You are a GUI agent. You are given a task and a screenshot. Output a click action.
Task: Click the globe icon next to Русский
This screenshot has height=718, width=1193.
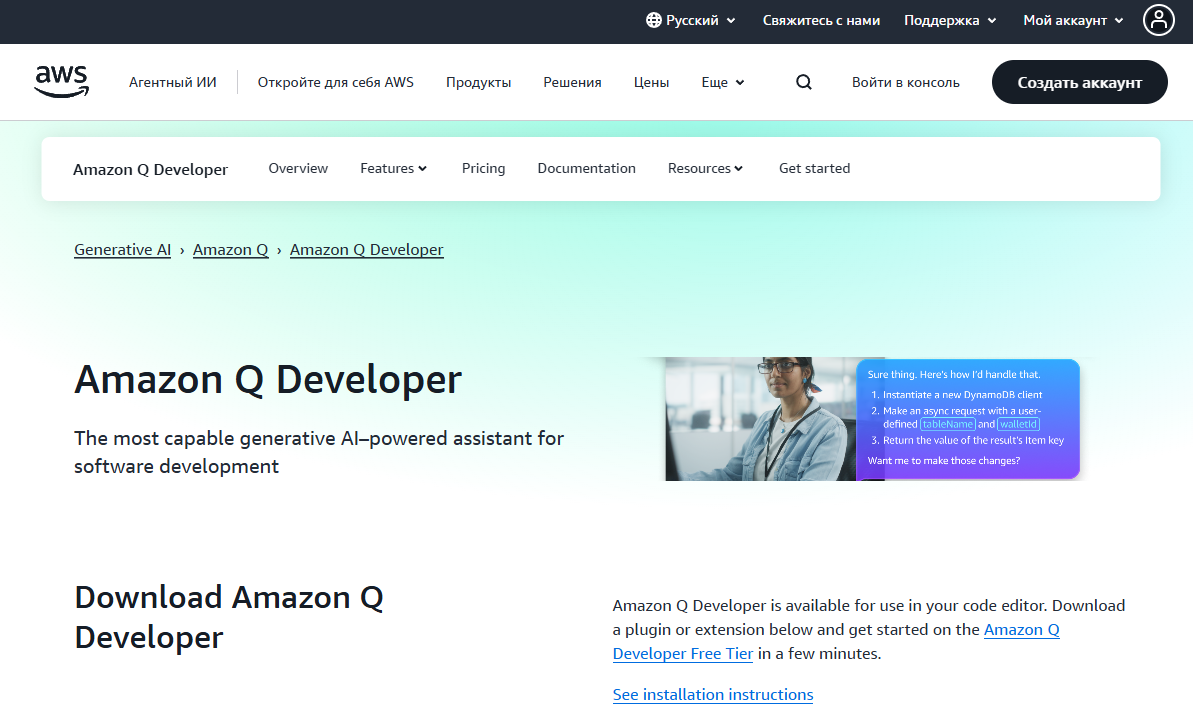tap(653, 20)
